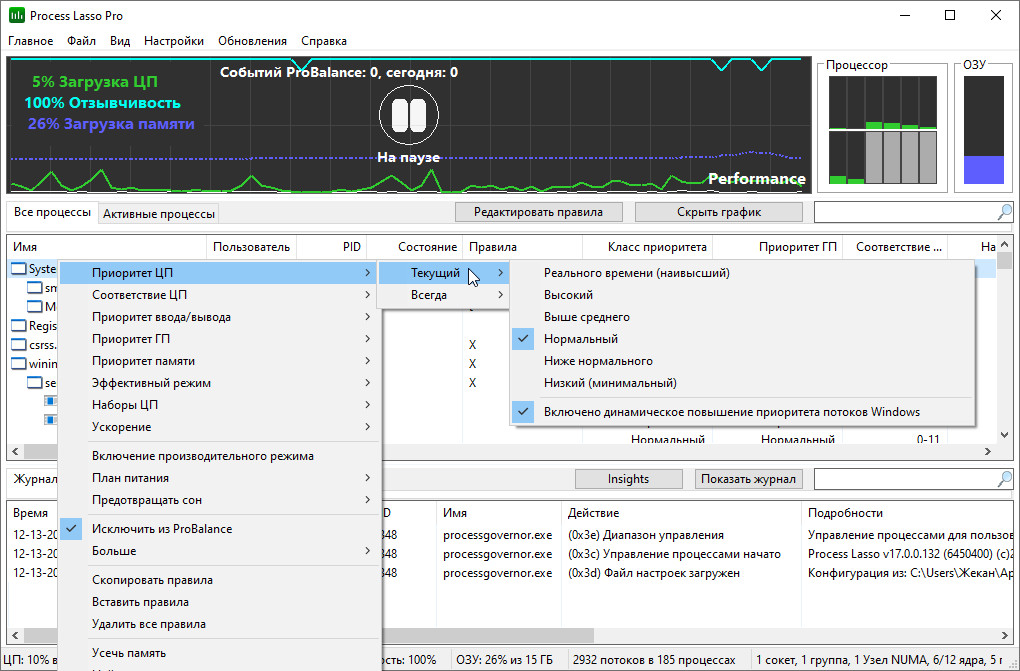Screen dimensions: 1020x671
Task: Open the Настройки menu
Action: click(x=173, y=41)
